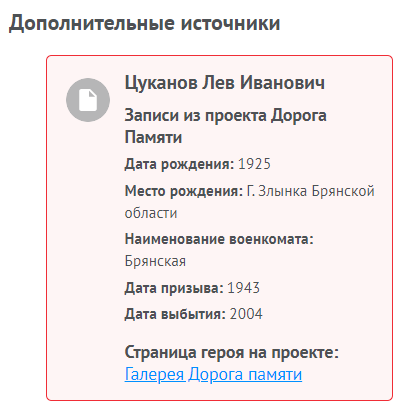The height and width of the screenshot is (414, 405).
Task: Select the name Цуканов Лев Иванович
Action: pos(225,83)
